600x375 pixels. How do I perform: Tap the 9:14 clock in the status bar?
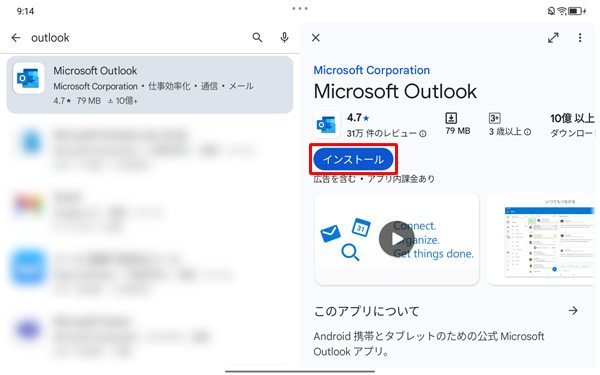25,11
